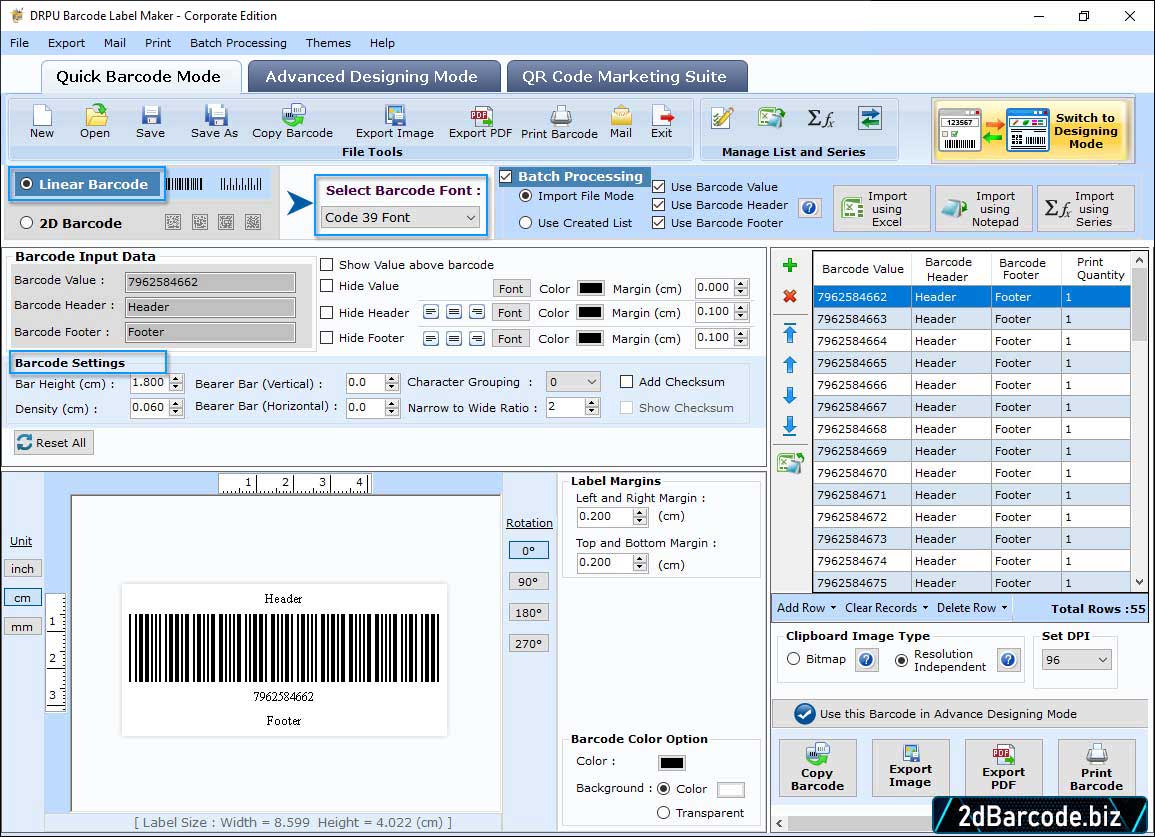Select the 2D Barcode radio button

27,223
